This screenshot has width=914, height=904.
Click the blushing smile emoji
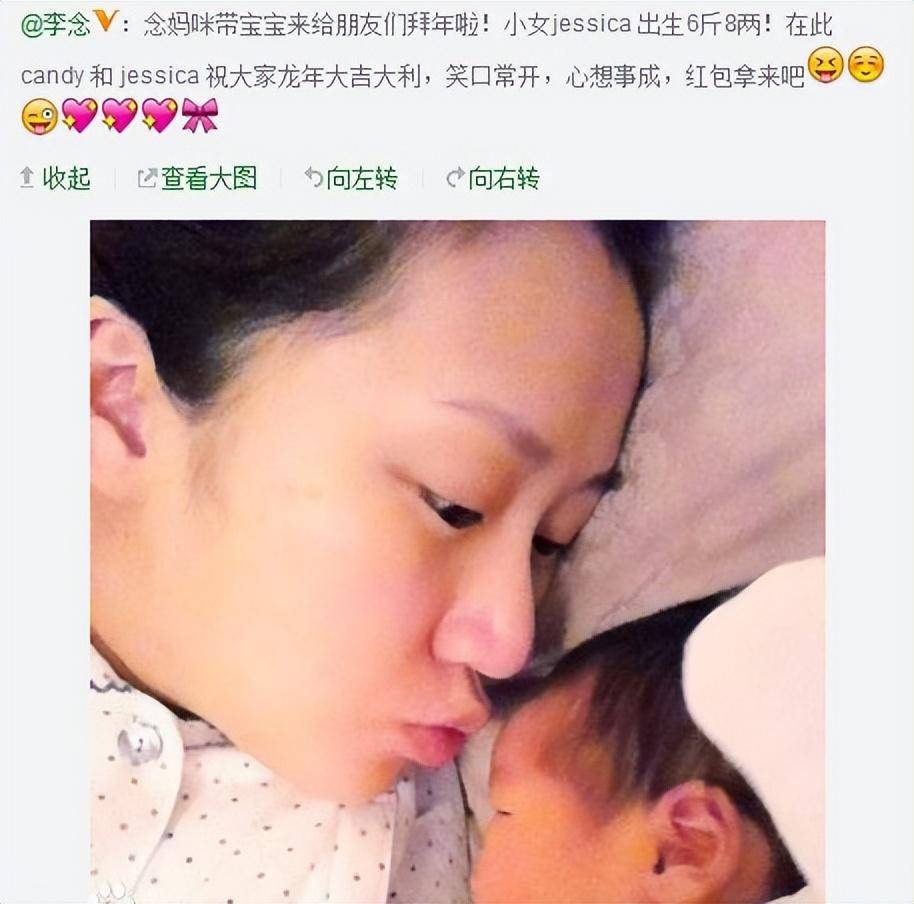tap(866, 65)
